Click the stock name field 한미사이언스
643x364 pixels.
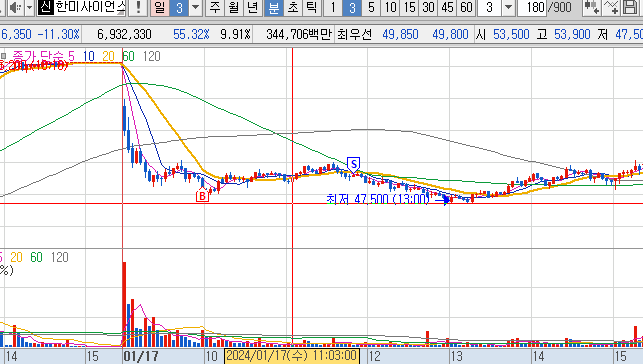coord(82,7)
